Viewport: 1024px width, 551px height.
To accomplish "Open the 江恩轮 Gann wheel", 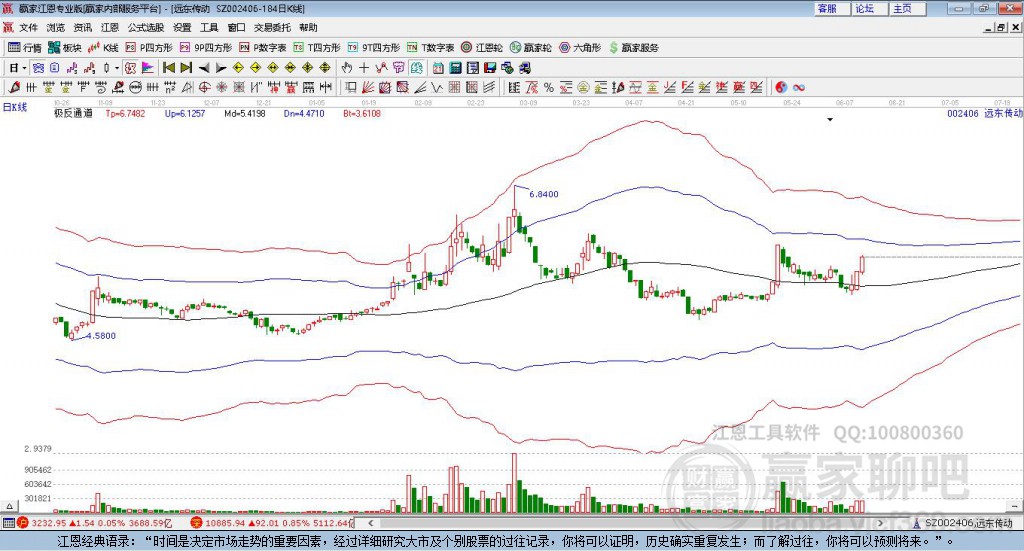I will pos(482,48).
